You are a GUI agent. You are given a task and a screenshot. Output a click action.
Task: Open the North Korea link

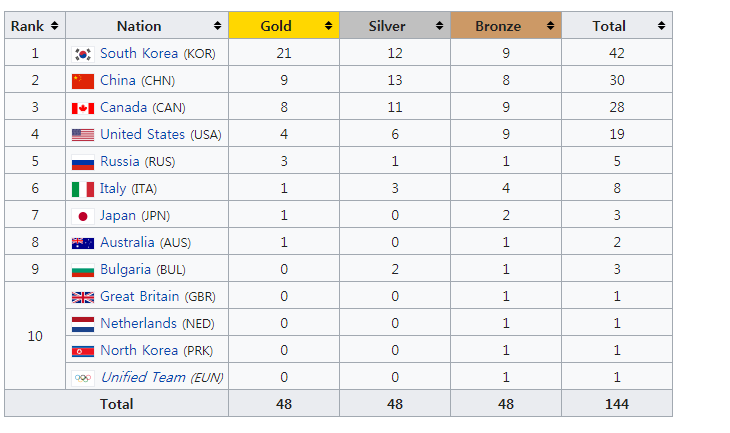pyautogui.click(x=139, y=350)
